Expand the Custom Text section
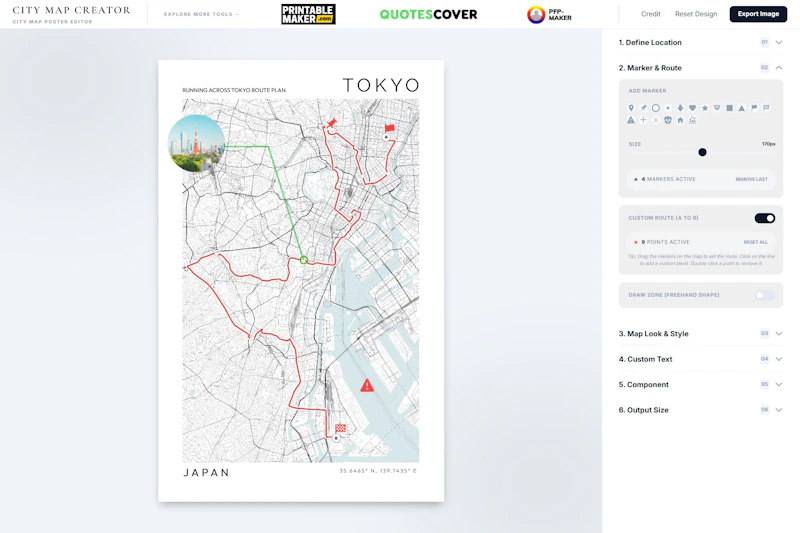This screenshot has height=533, width=800. [x=700, y=359]
